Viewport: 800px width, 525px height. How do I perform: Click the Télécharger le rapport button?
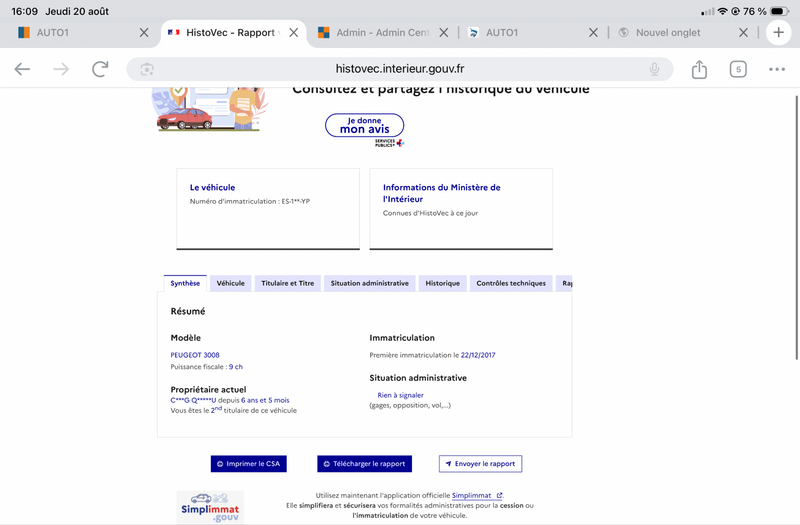point(364,464)
